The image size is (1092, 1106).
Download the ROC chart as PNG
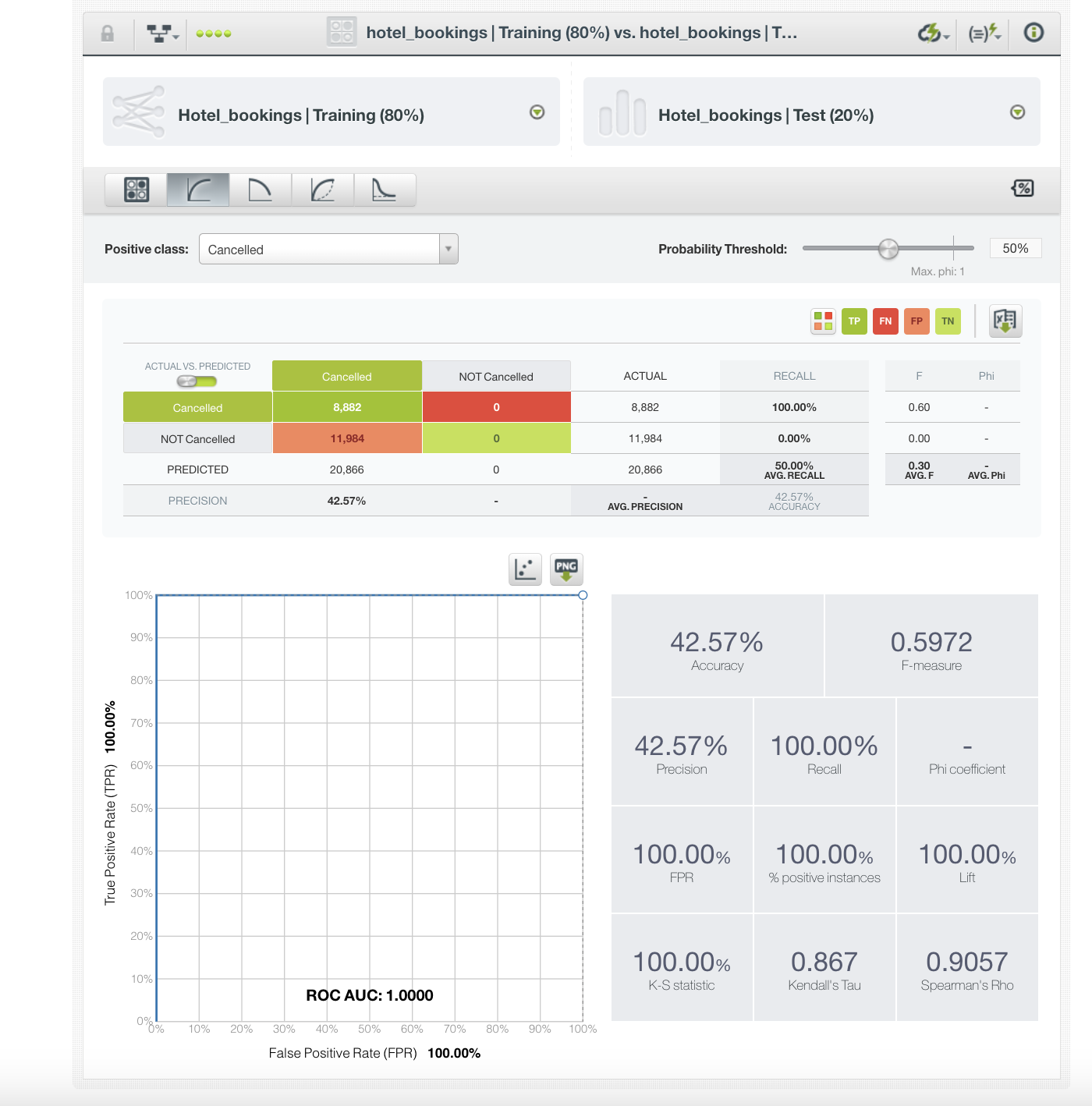point(566,569)
